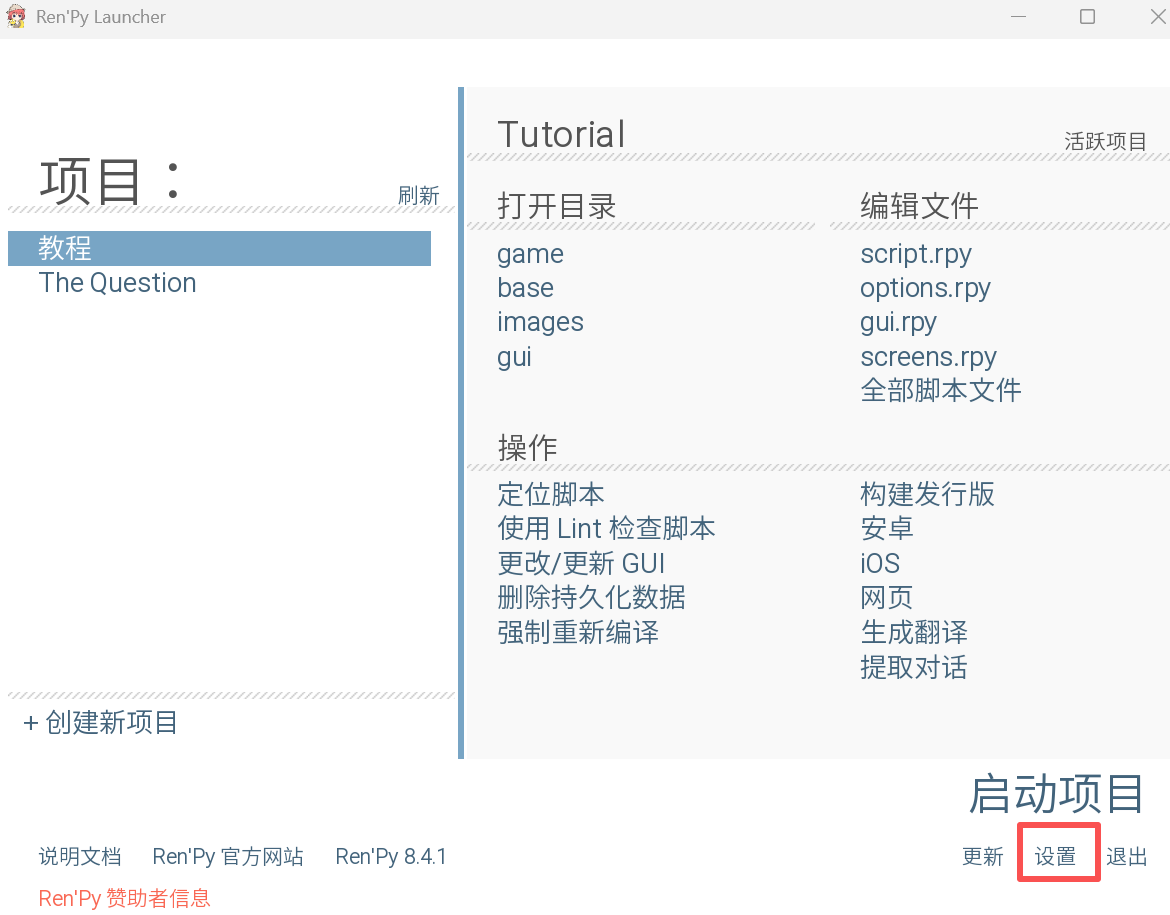1170x915 pixels.
Task: Build distributions (构建发行版)
Action: click(x=927, y=494)
